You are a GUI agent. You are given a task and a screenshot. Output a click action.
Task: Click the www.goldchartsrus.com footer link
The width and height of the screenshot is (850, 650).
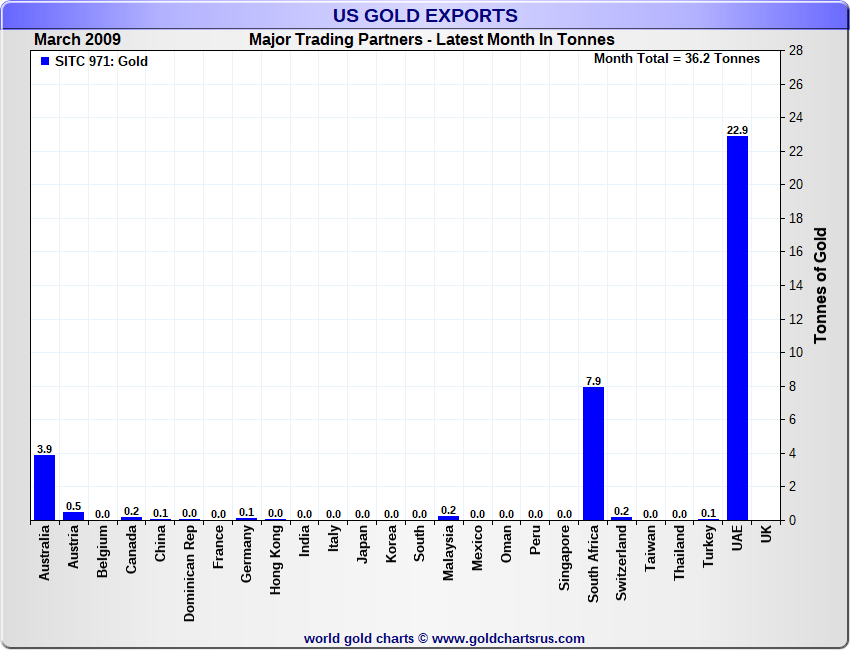(x=508, y=638)
